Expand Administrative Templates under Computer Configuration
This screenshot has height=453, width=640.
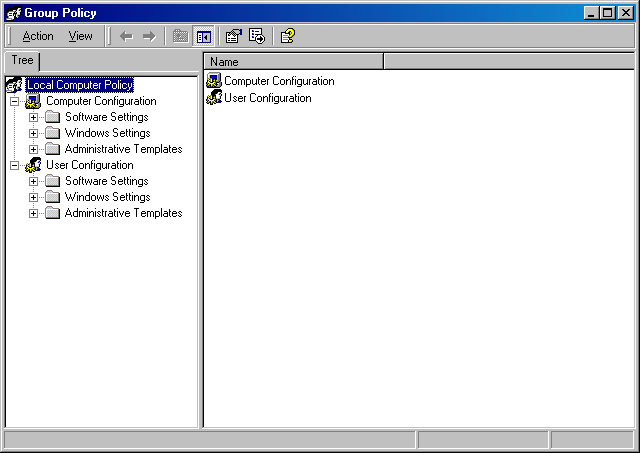(x=33, y=149)
